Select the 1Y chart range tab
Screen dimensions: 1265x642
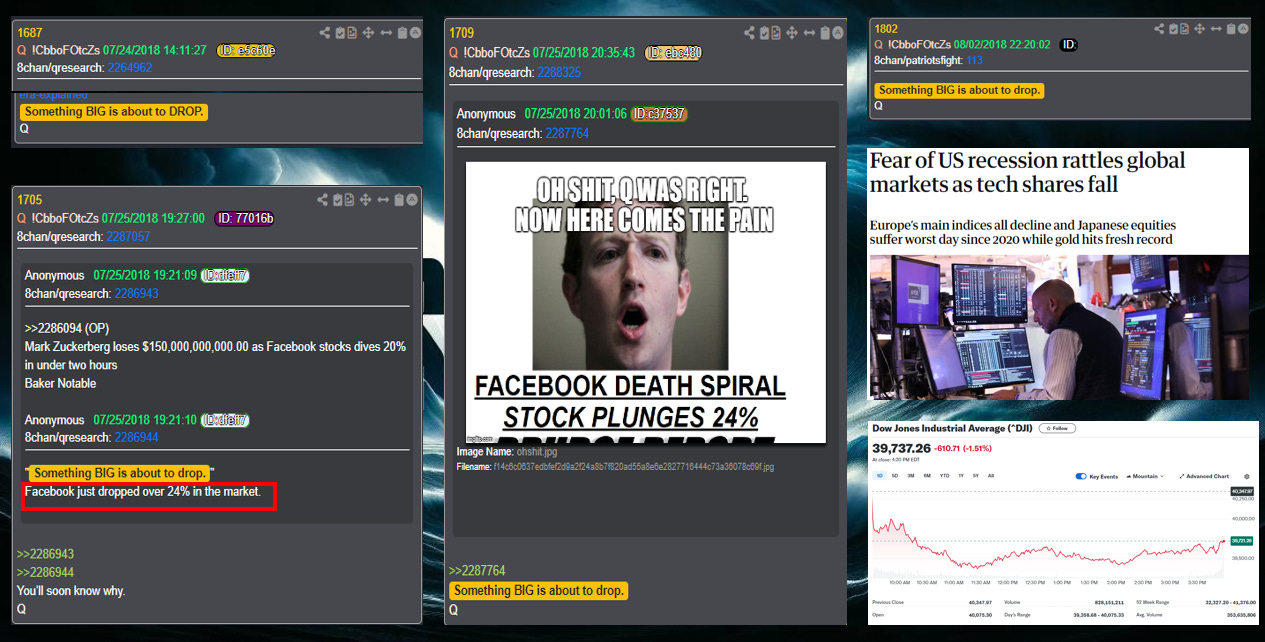pos(961,476)
